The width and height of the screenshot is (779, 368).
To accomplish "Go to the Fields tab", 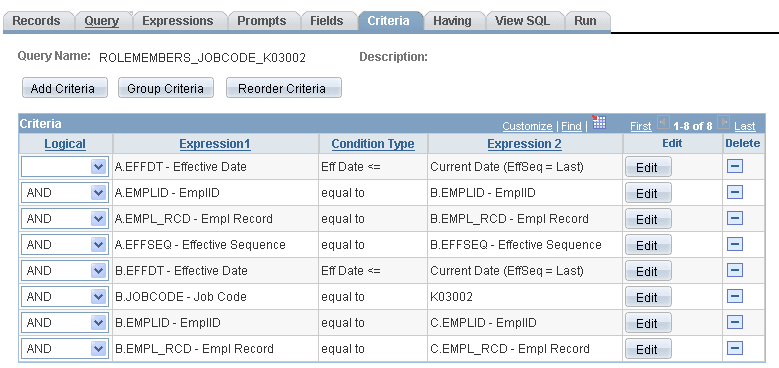I will click(x=326, y=21).
